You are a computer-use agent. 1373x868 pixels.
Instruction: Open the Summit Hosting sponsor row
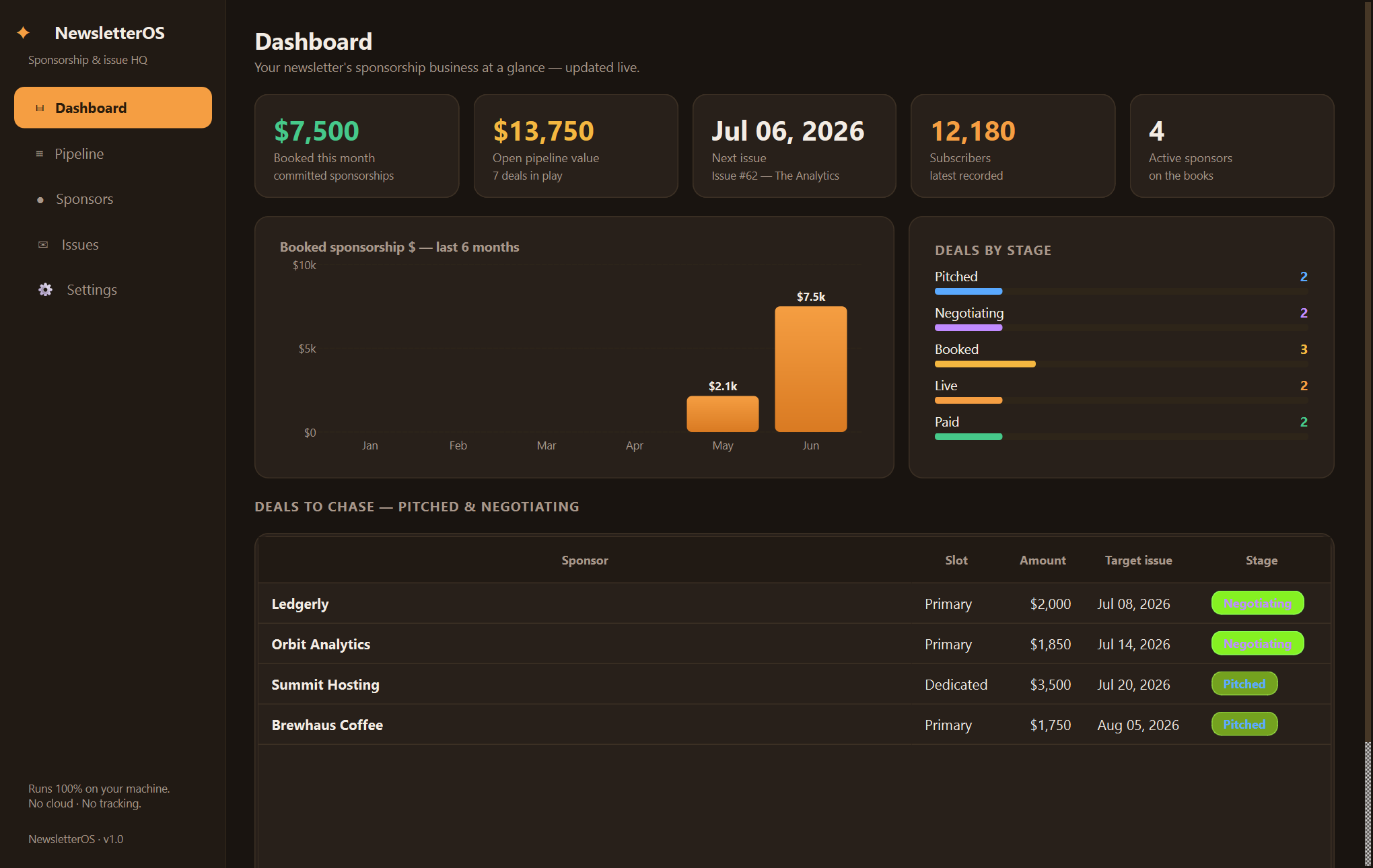point(794,684)
